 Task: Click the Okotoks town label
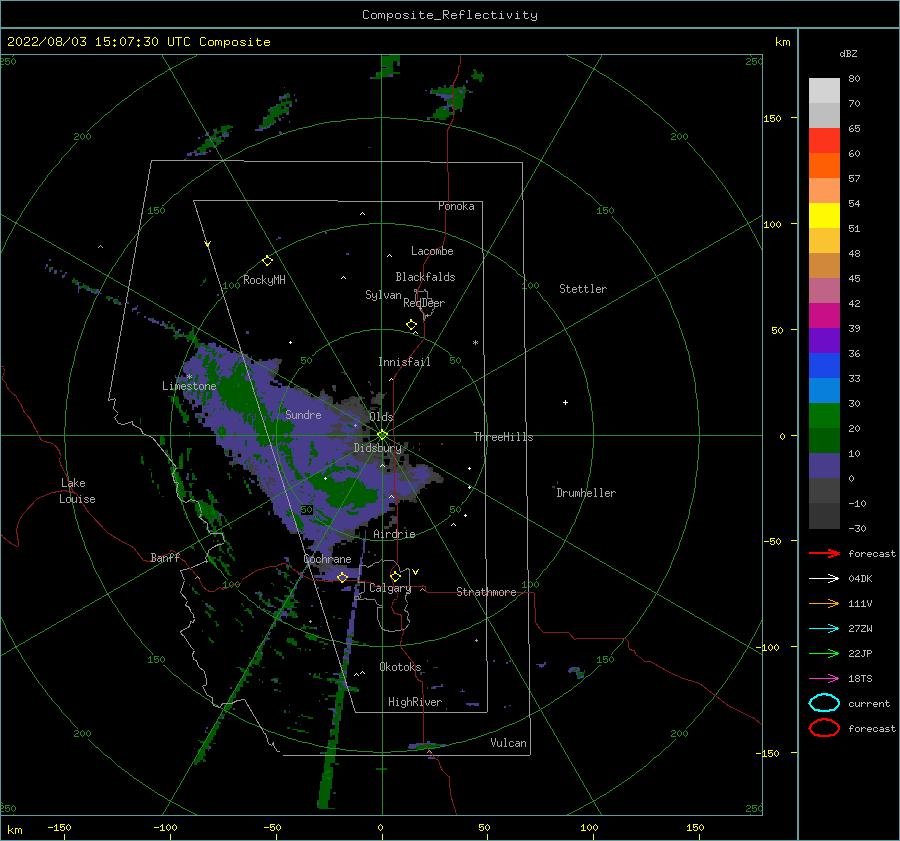coord(400,667)
